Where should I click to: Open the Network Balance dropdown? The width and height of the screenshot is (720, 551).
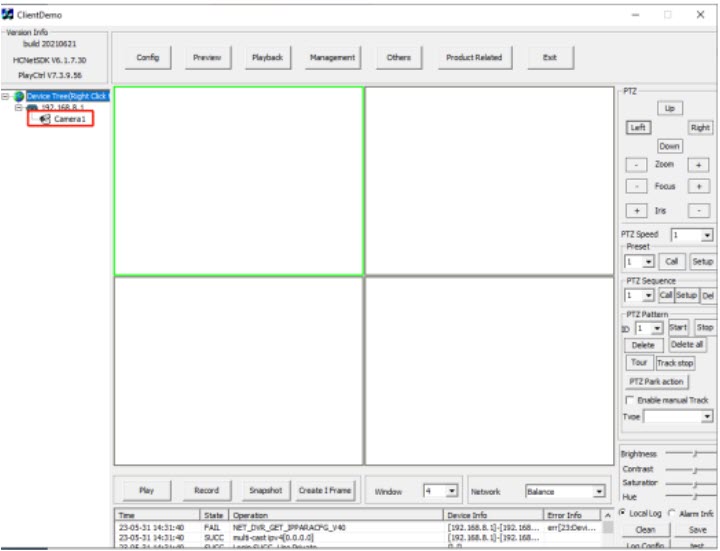tap(599, 491)
